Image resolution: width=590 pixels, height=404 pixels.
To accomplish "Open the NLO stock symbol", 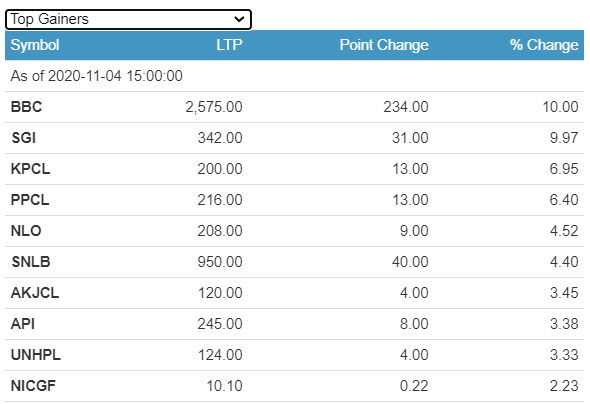I will pos(26,231).
